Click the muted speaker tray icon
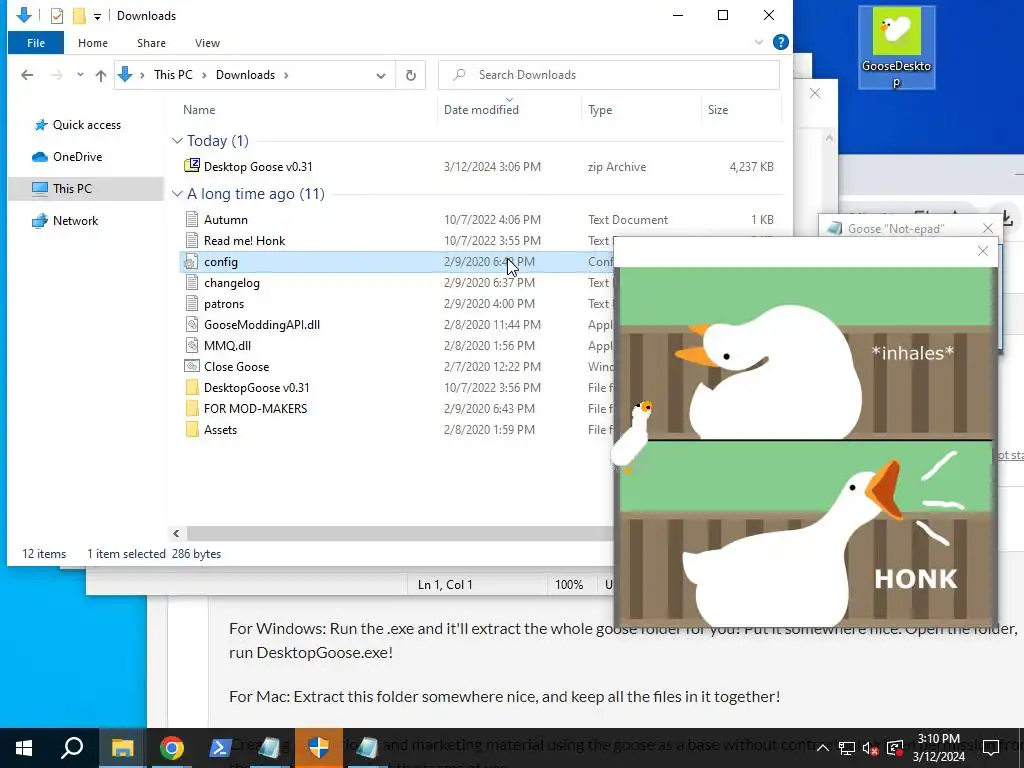1024x768 pixels. point(870,748)
